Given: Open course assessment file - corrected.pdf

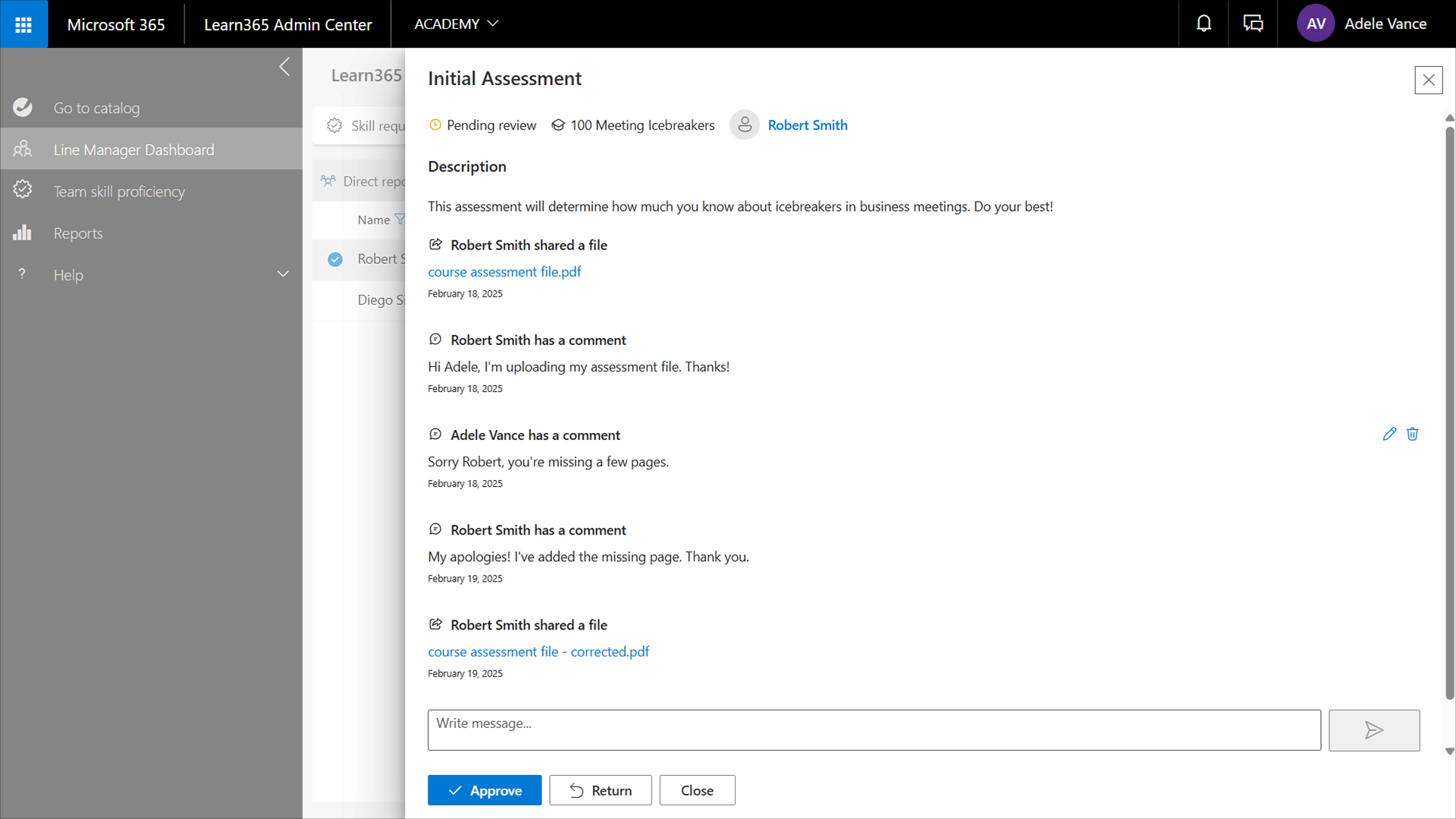Looking at the screenshot, I should point(538,651).
